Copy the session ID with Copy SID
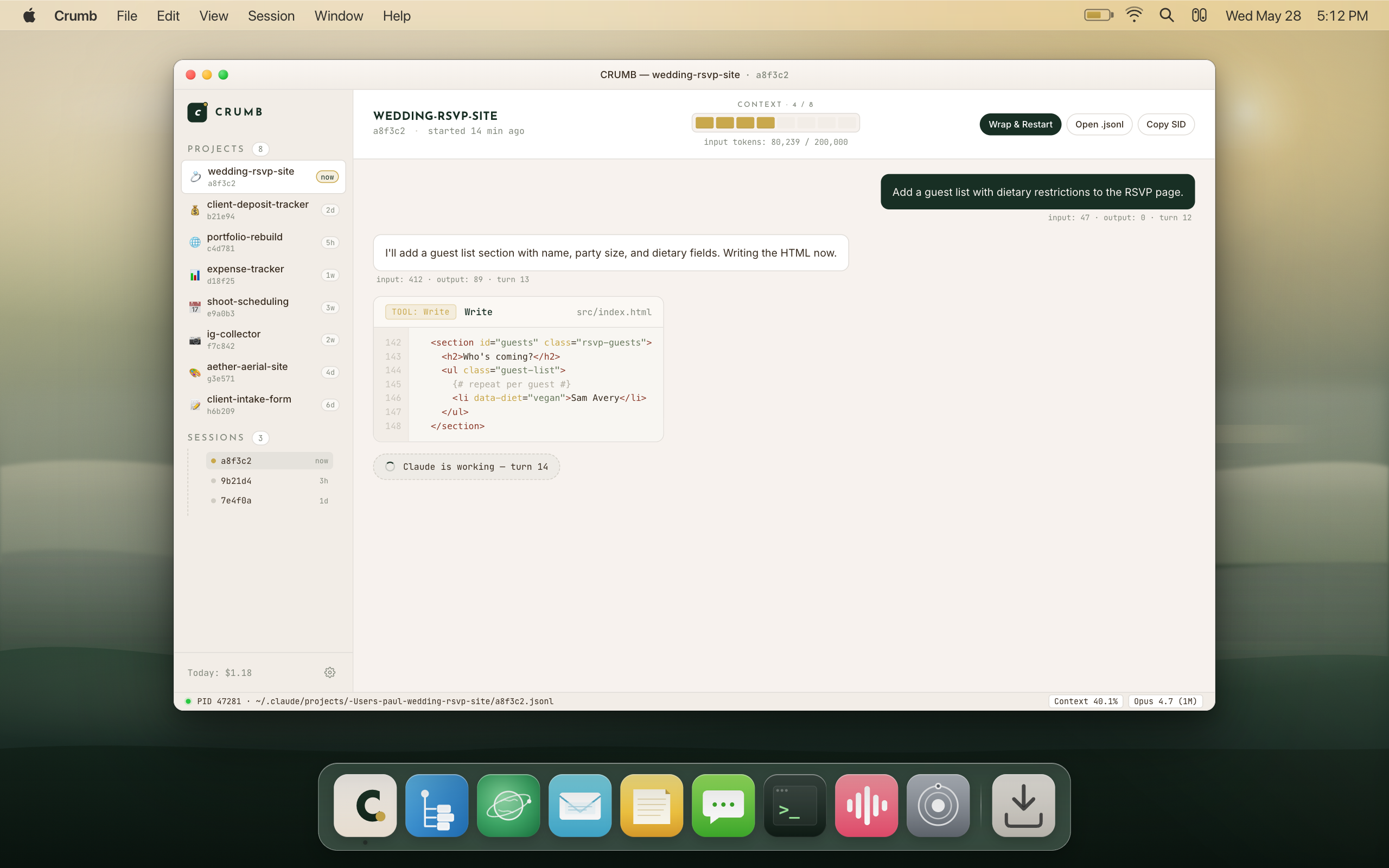Viewport: 1389px width, 868px height. click(x=1165, y=125)
